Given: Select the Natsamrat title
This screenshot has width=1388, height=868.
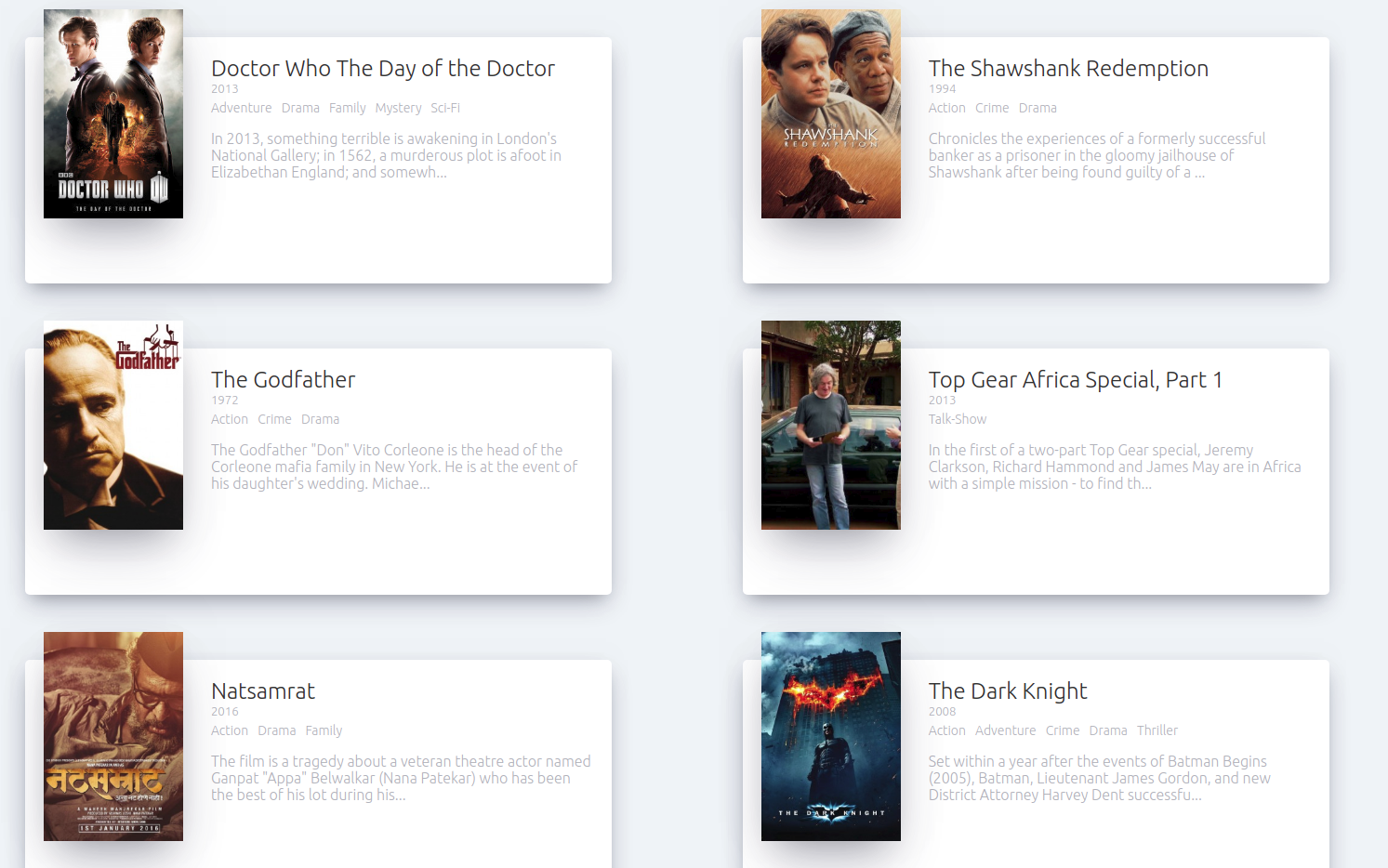Looking at the screenshot, I should click(x=263, y=691).
